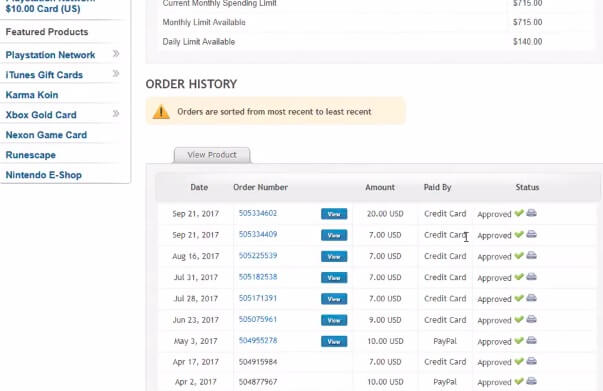Print order 505334409 via printer icon
Screen dimensions: 603x391
531,234
